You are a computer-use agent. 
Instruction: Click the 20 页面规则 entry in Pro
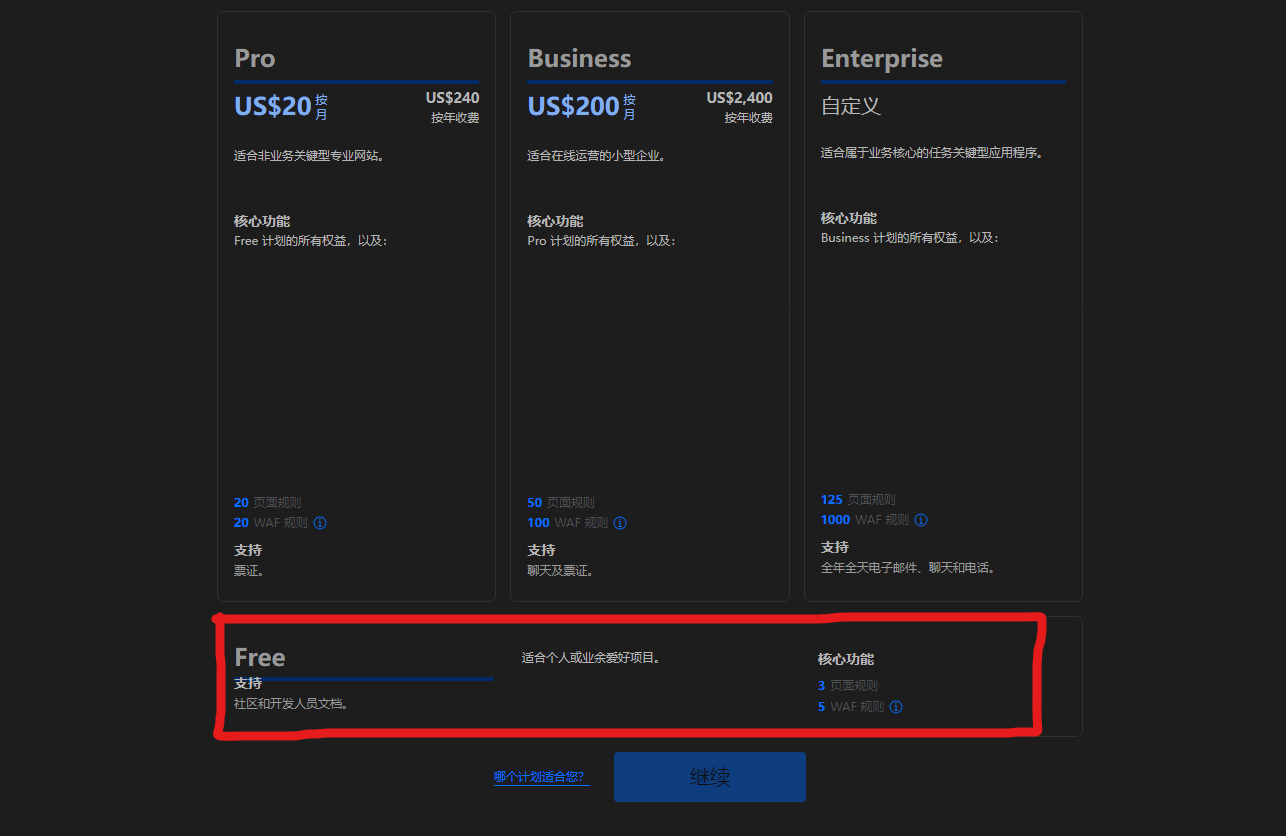pos(267,503)
